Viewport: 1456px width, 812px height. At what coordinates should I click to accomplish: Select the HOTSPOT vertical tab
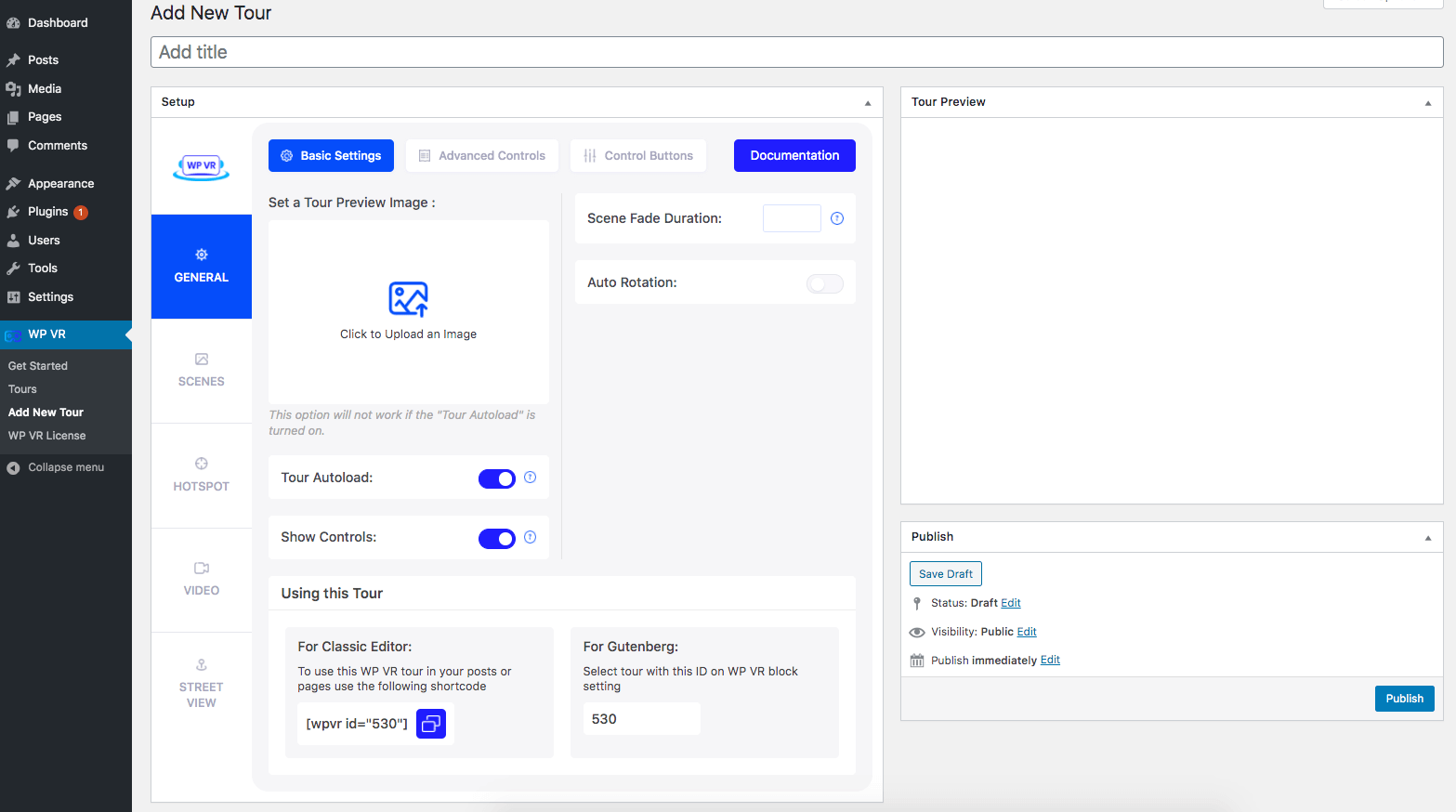202,476
